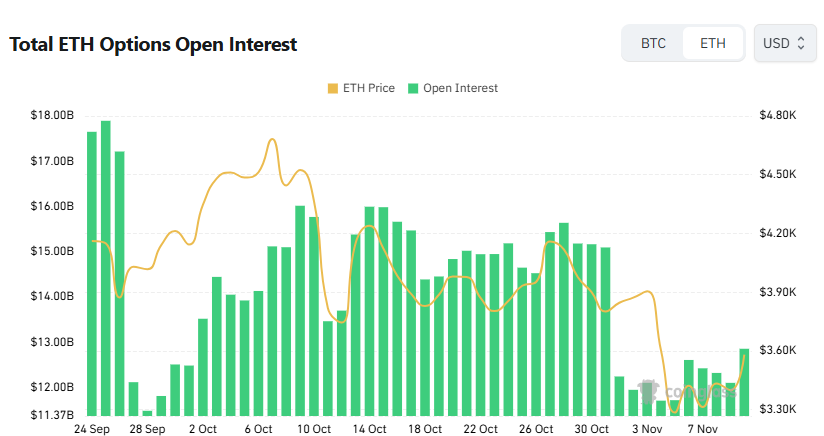Switch to the BTC tab
This screenshot has width=824, height=436.
pos(653,44)
